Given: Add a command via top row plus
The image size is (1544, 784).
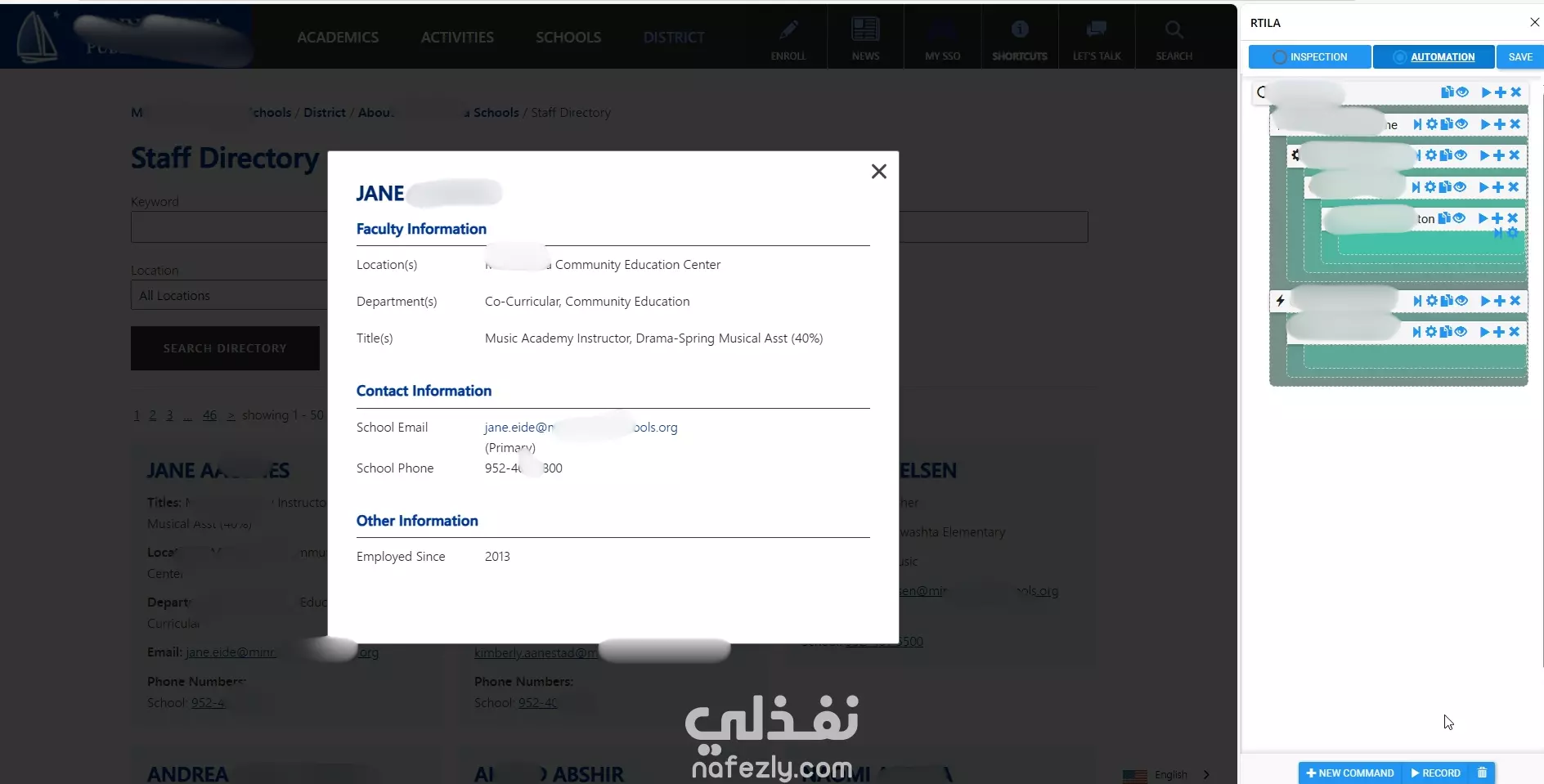Looking at the screenshot, I should pyautogui.click(x=1501, y=92).
